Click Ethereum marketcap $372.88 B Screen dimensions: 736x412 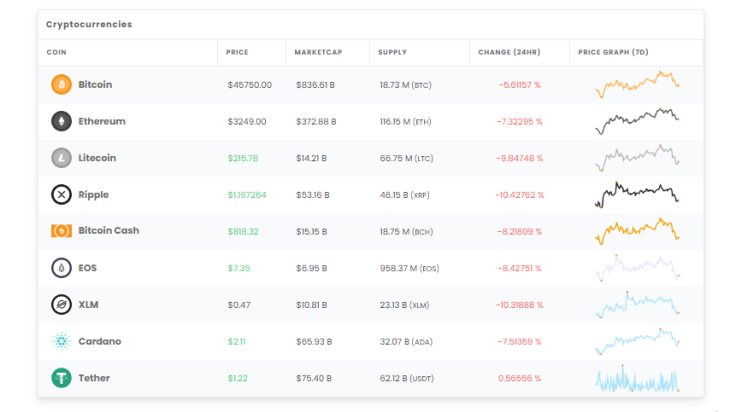[x=316, y=122]
